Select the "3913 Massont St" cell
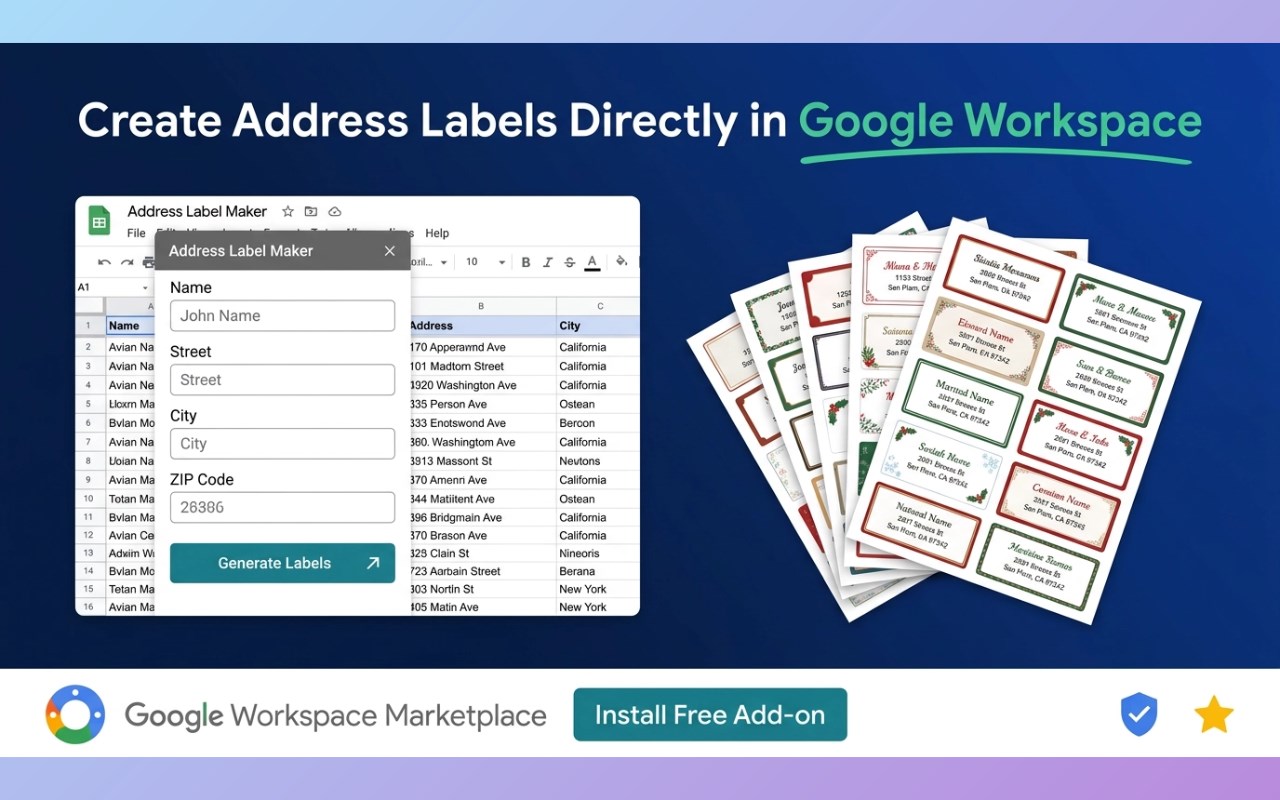Image resolution: width=1280 pixels, height=800 pixels. [482, 461]
